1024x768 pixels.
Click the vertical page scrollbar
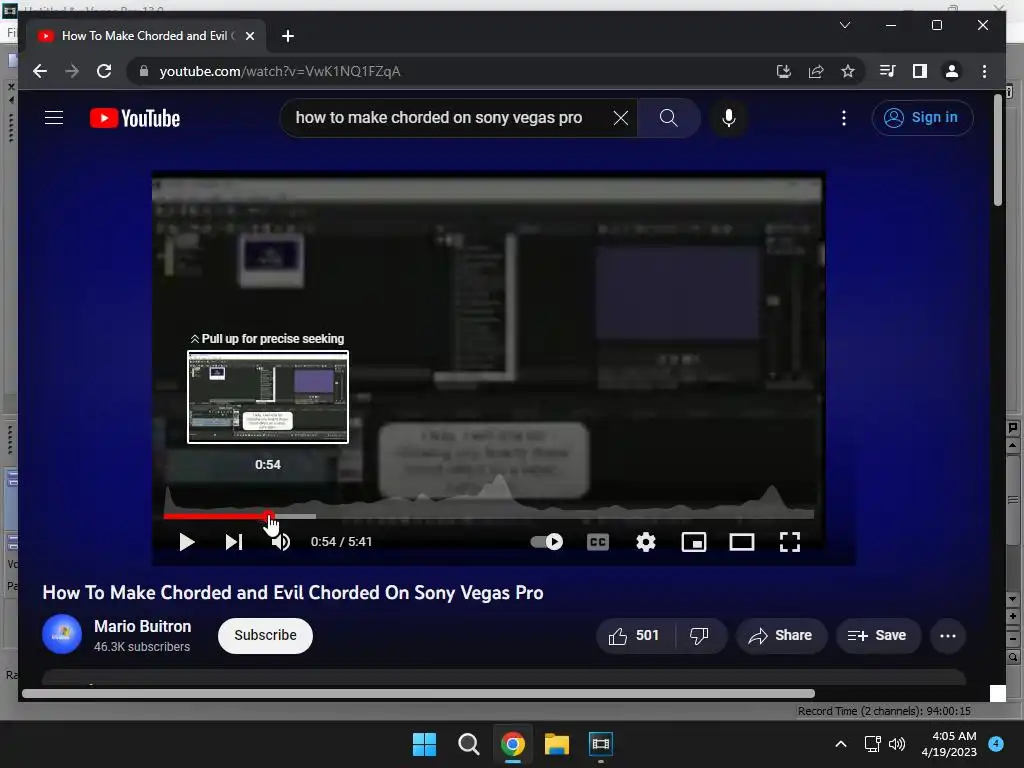click(998, 150)
